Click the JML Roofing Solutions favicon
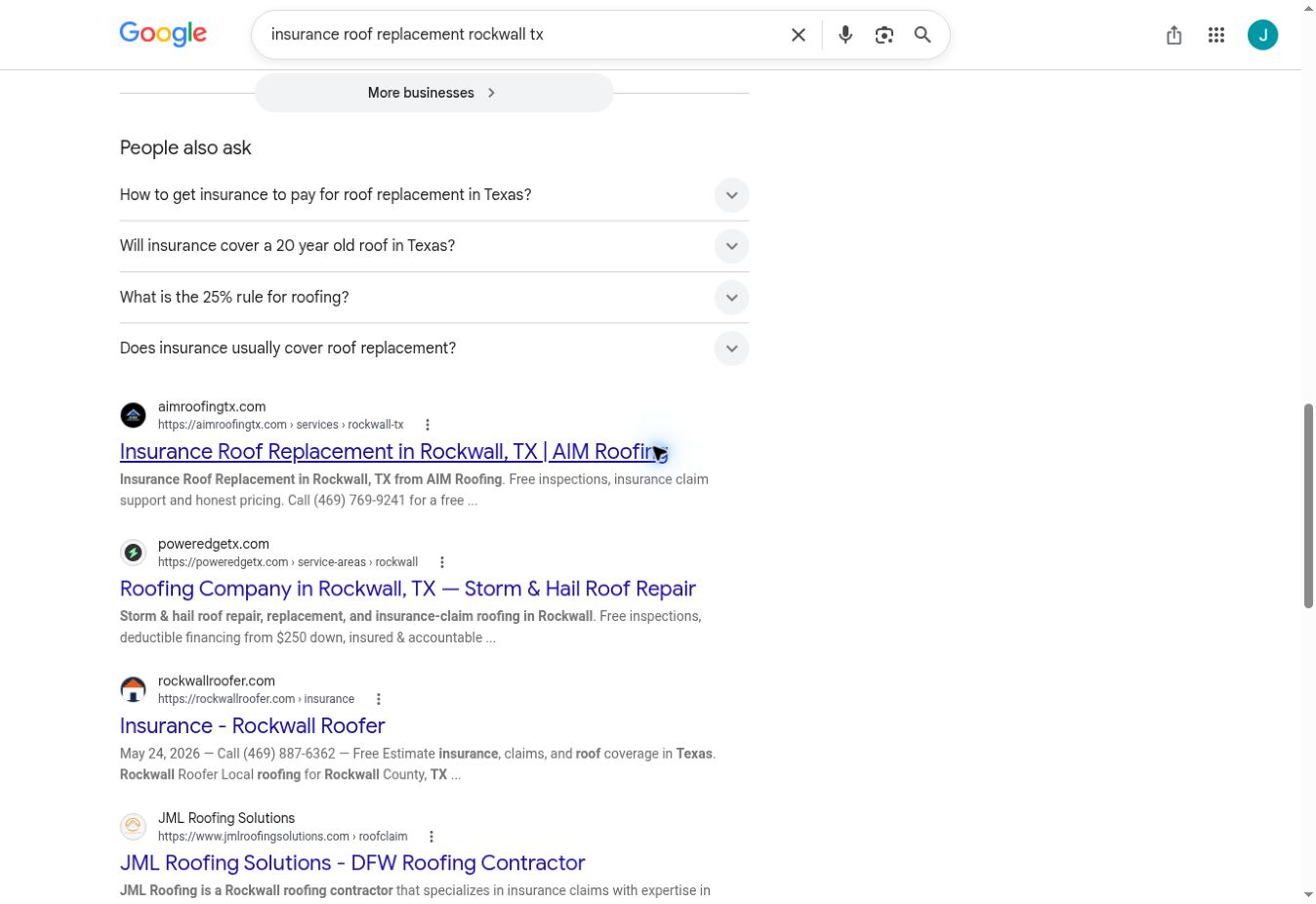The image size is (1316, 904). pyautogui.click(x=133, y=827)
